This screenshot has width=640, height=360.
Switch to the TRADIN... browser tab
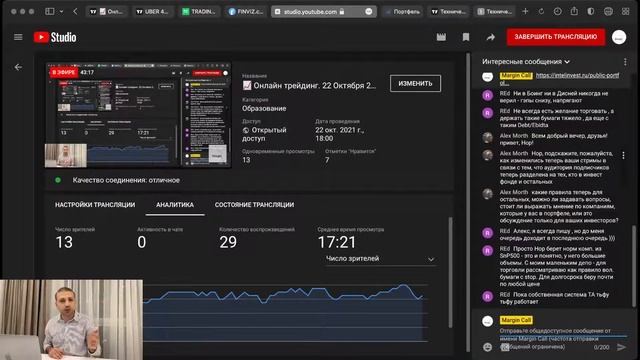[199, 11]
